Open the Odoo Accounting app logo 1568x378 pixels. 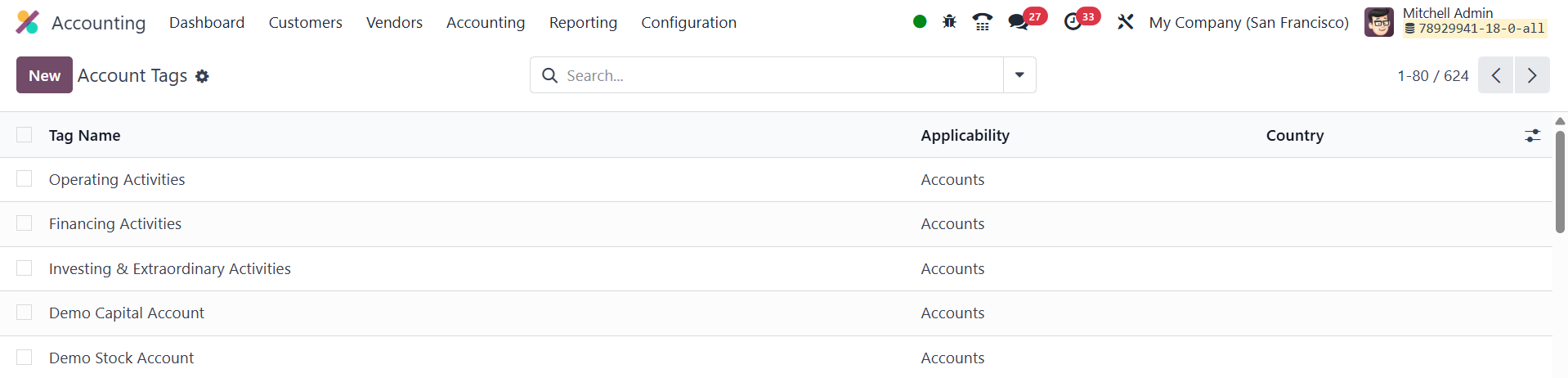[27, 22]
